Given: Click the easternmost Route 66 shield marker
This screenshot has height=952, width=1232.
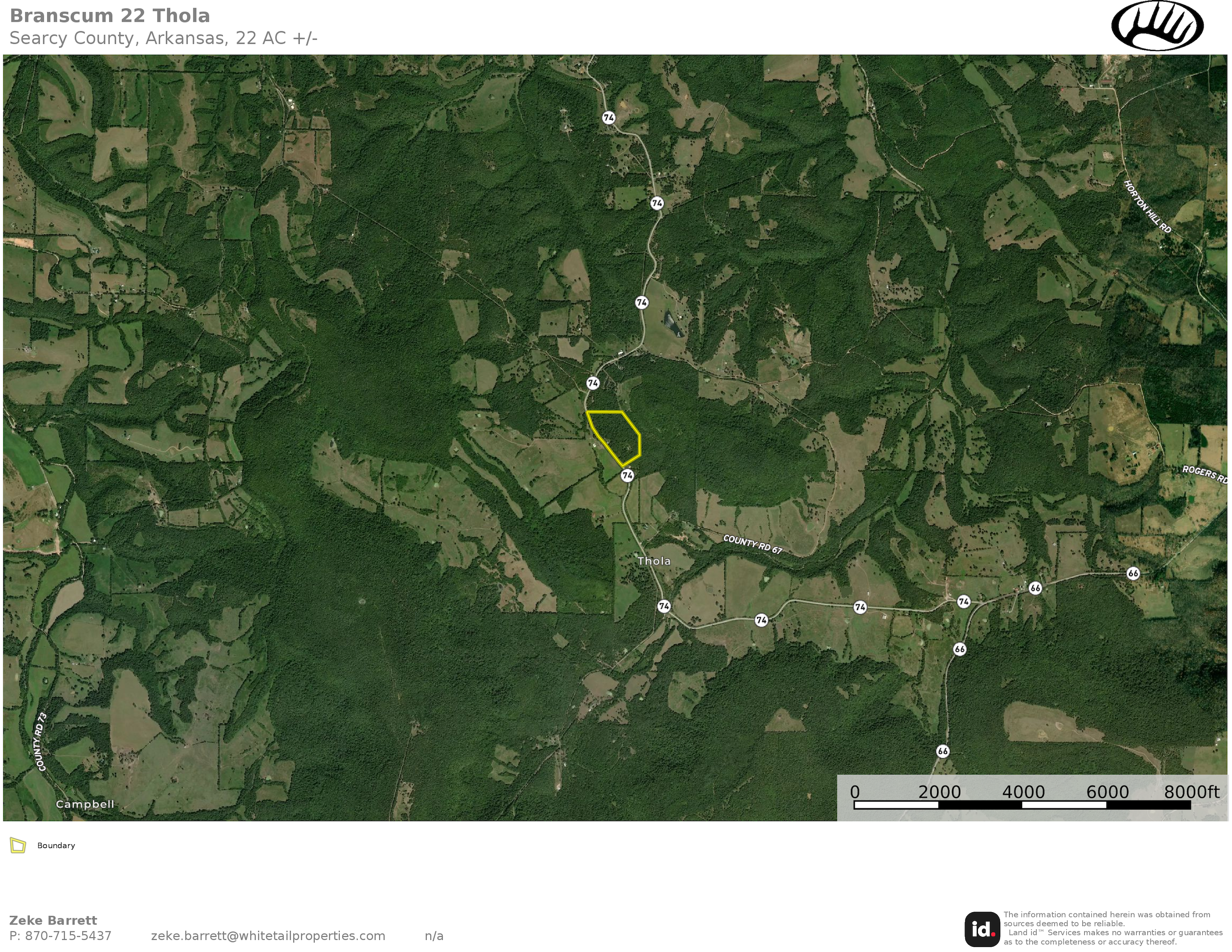Looking at the screenshot, I should [1133, 573].
